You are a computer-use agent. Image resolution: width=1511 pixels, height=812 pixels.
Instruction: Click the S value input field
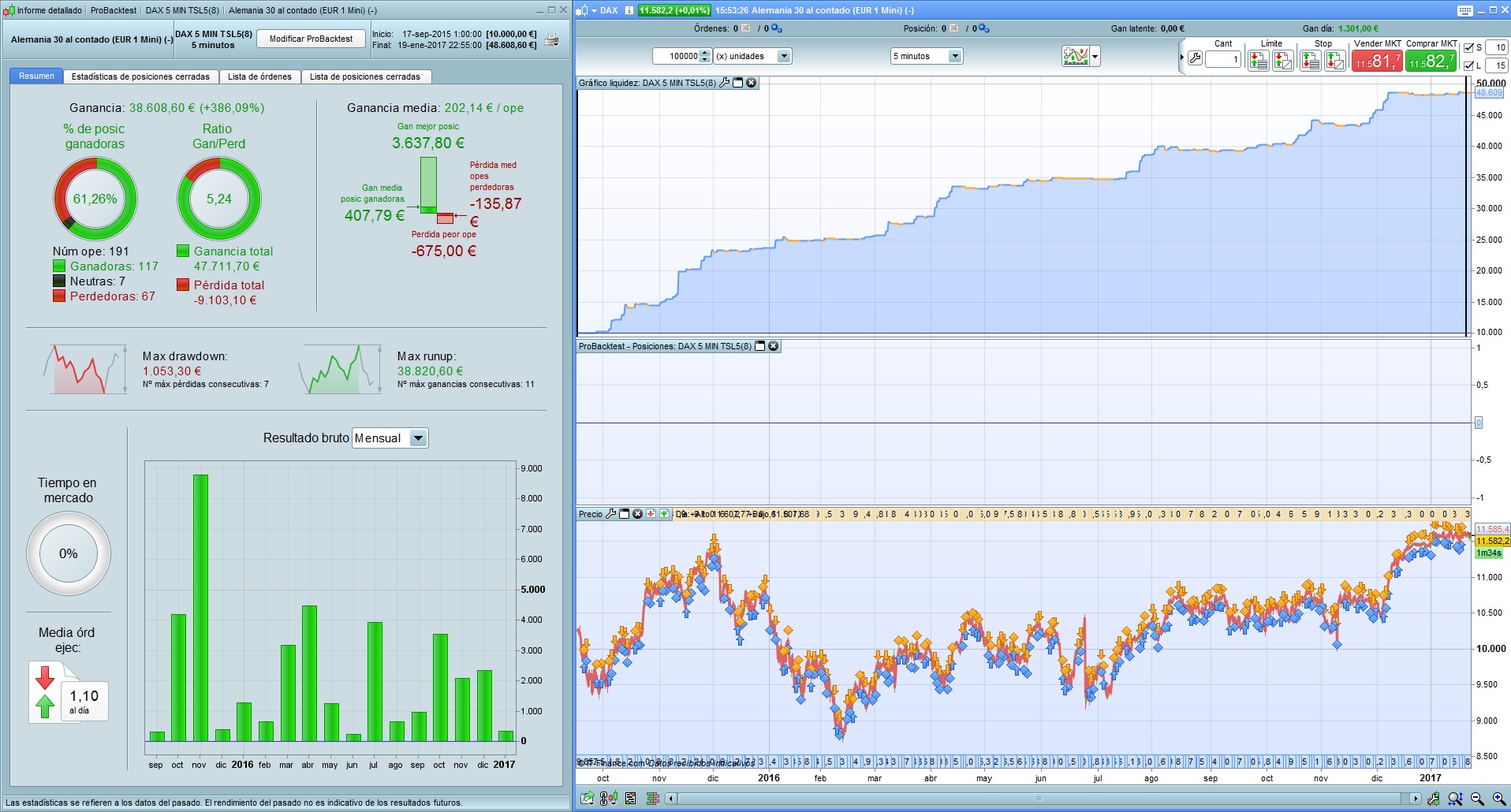tap(1496, 47)
